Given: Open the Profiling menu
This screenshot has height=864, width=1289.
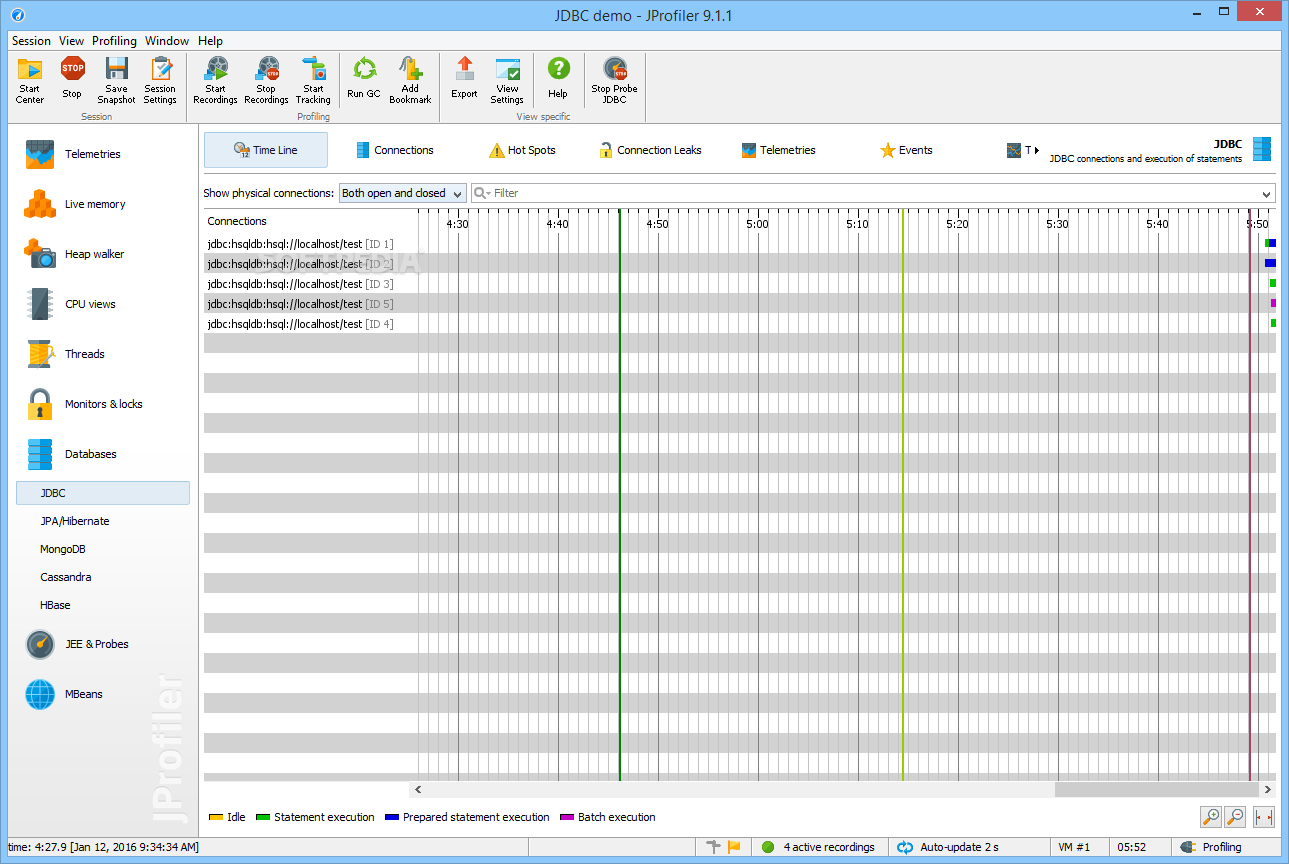Looking at the screenshot, I should click(x=114, y=41).
